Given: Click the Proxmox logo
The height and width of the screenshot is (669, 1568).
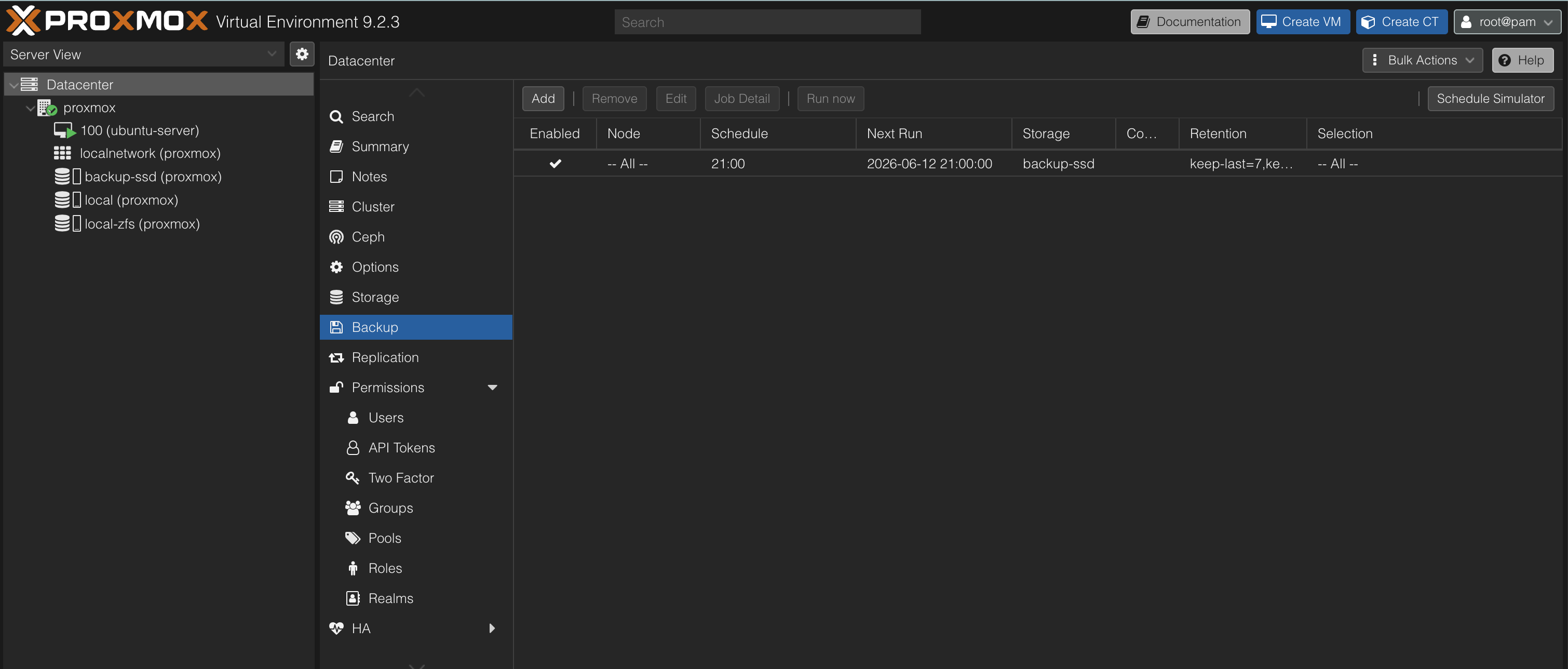Looking at the screenshot, I should coord(107,21).
